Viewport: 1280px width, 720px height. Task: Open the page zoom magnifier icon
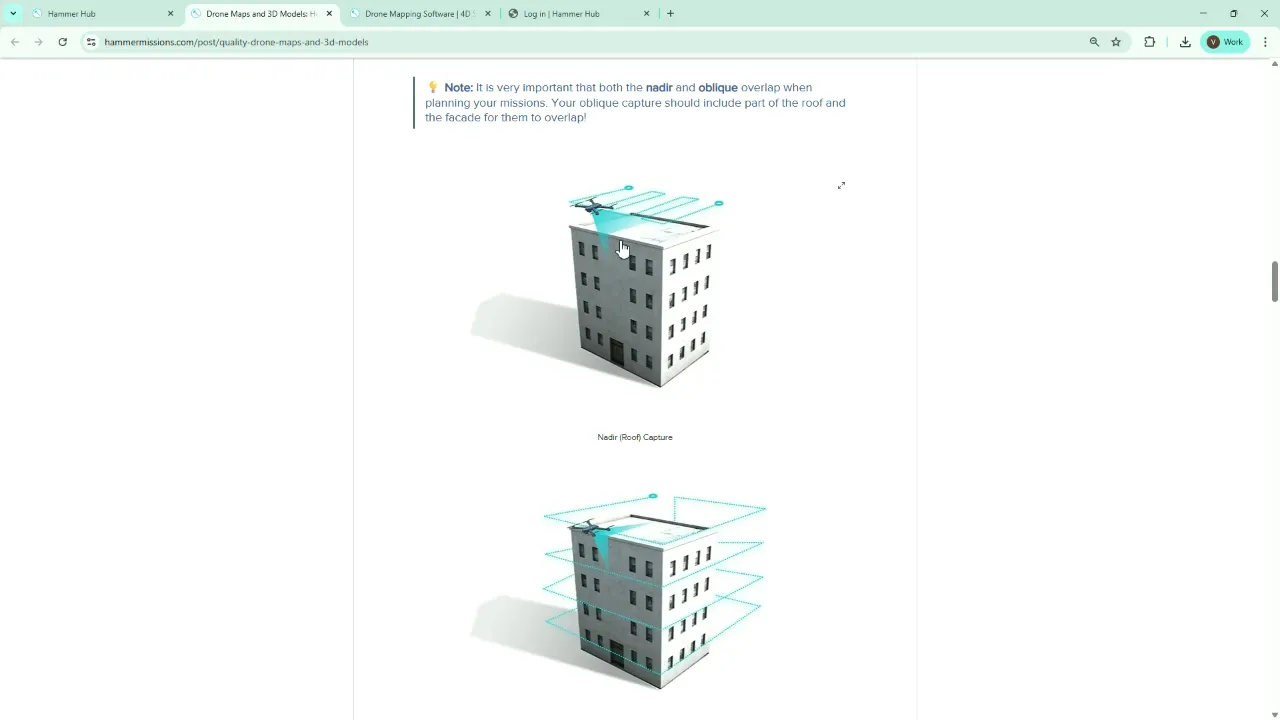pyautogui.click(x=1094, y=42)
